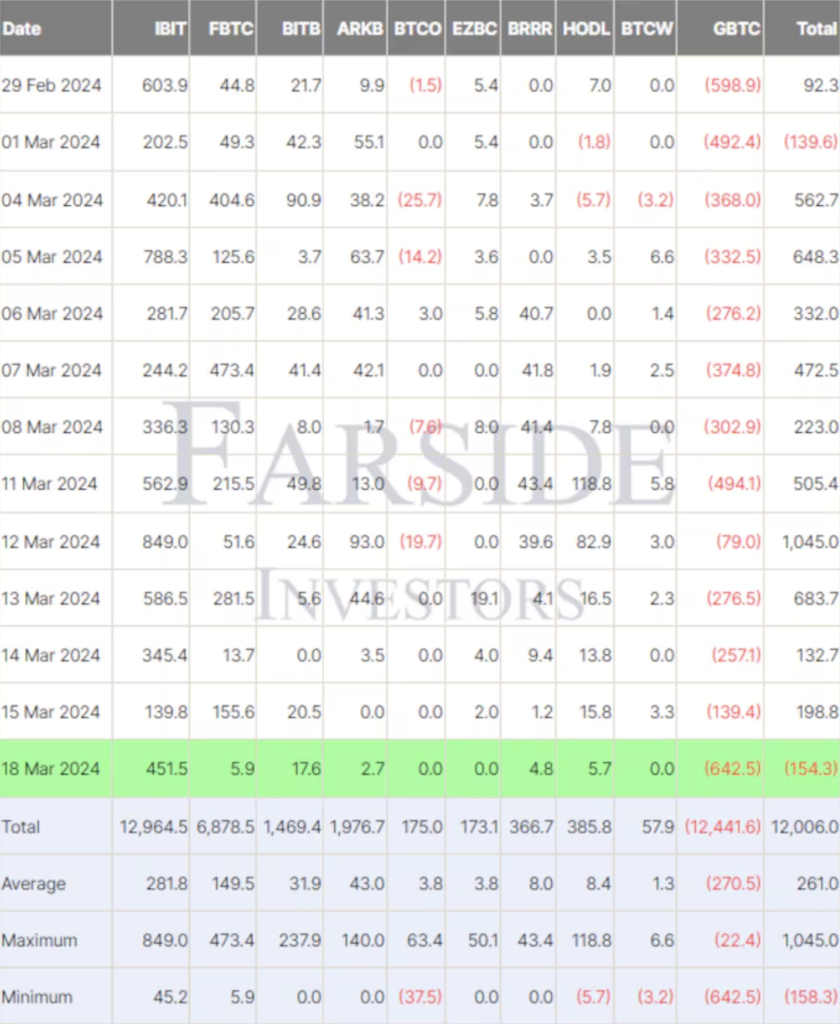840x1024 pixels.
Task: Select GBTC value (642.5) in highlighted row
Action: click(x=732, y=769)
